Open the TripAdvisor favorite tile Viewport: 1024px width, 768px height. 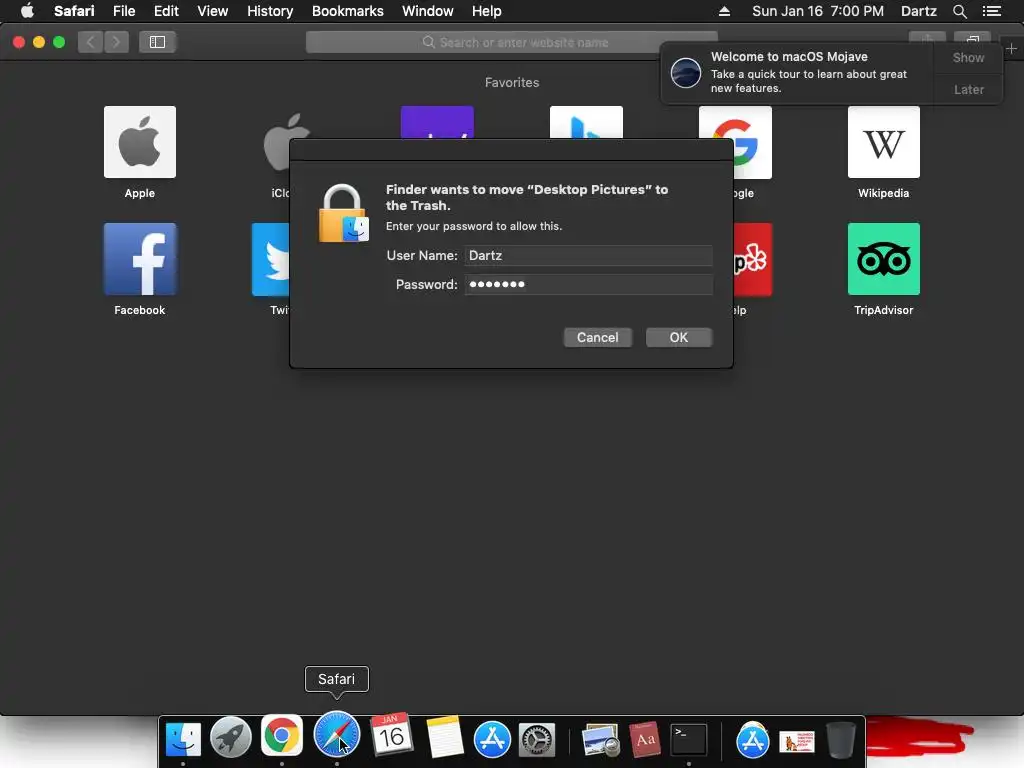(884, 259)
